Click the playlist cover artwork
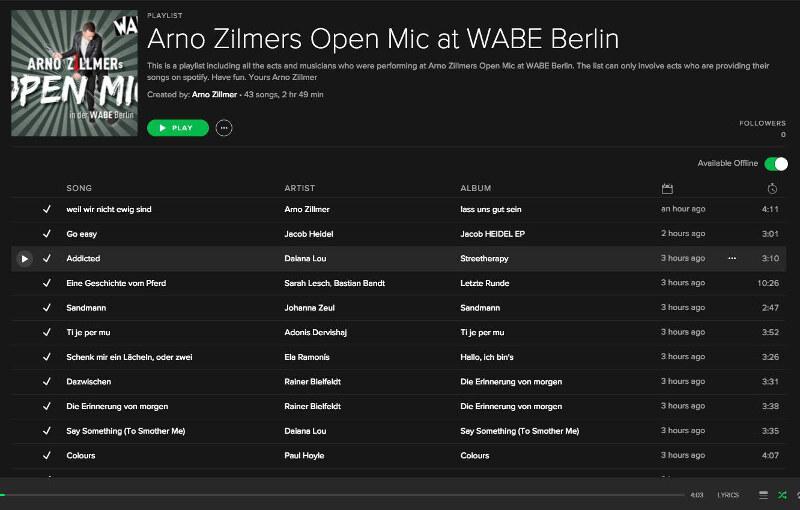Image resolution: width=800 pixels, height=510 pixels. 74,73
